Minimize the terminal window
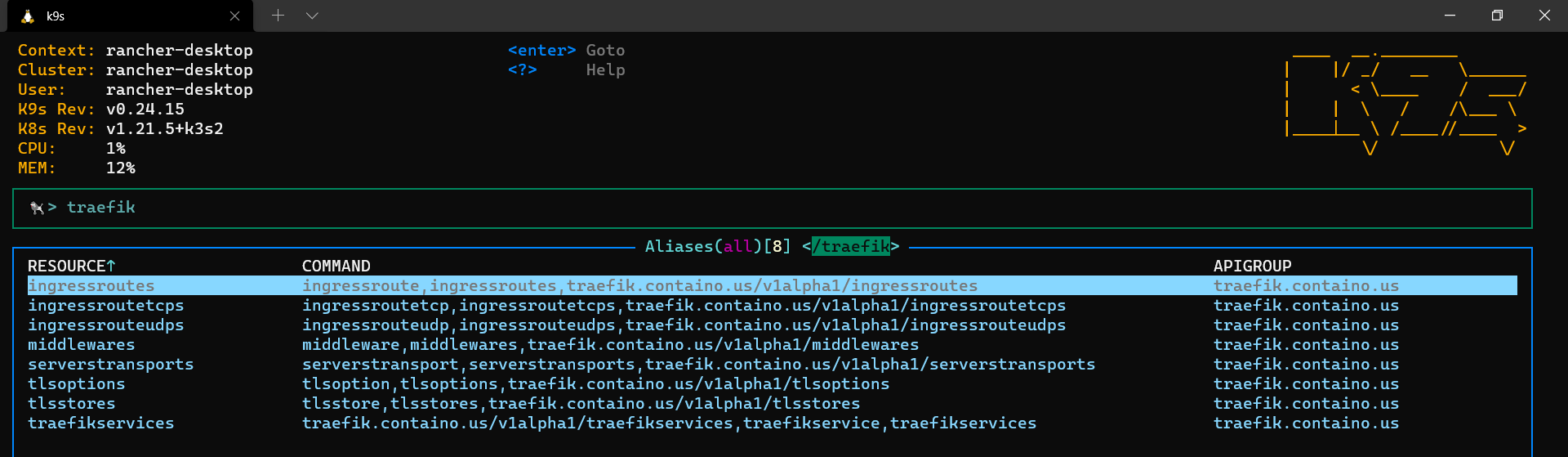 coord(1450,16)
